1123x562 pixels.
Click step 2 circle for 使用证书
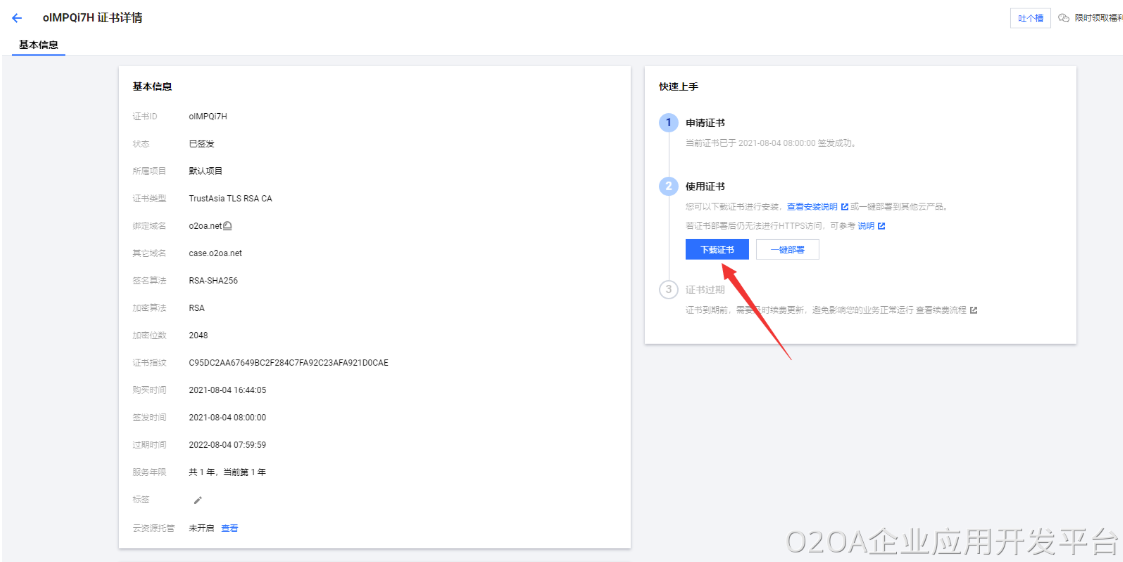tap(668, 187)
